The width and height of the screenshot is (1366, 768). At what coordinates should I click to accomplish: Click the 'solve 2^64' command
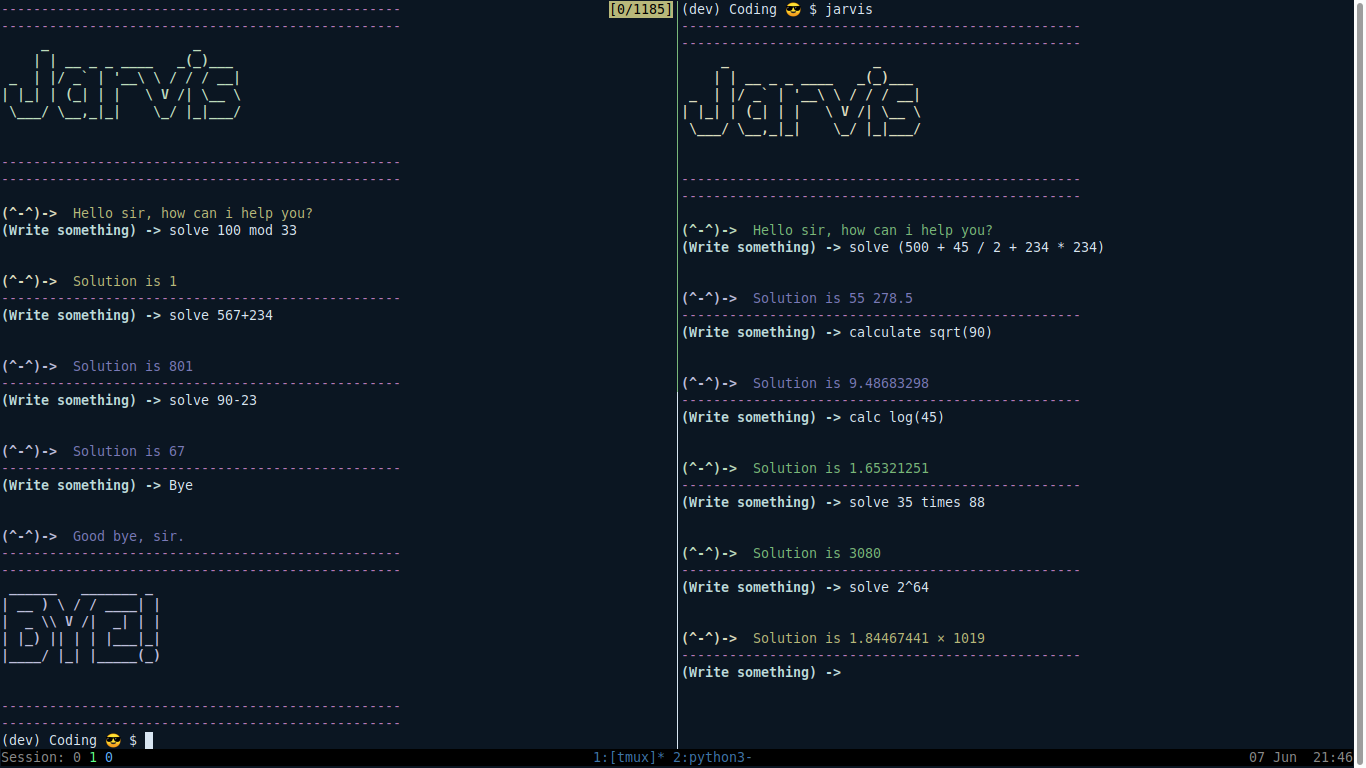click(x=889, y=587)
